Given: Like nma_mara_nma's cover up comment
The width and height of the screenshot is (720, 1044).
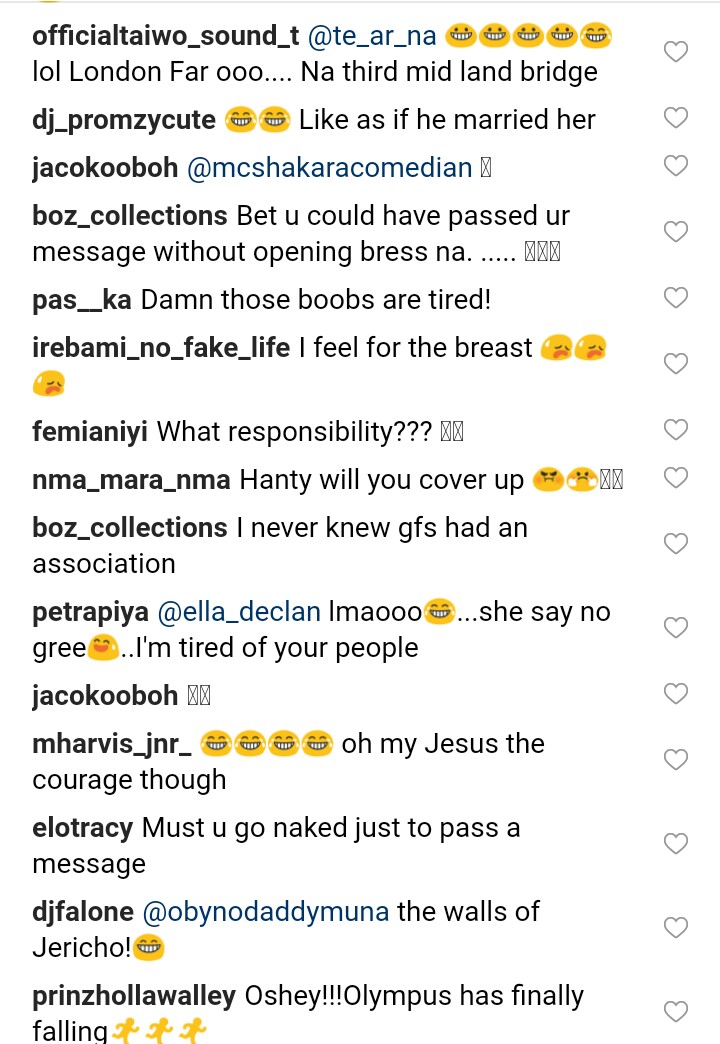Looking at the screenshot, I should click(x=676, y=478).
